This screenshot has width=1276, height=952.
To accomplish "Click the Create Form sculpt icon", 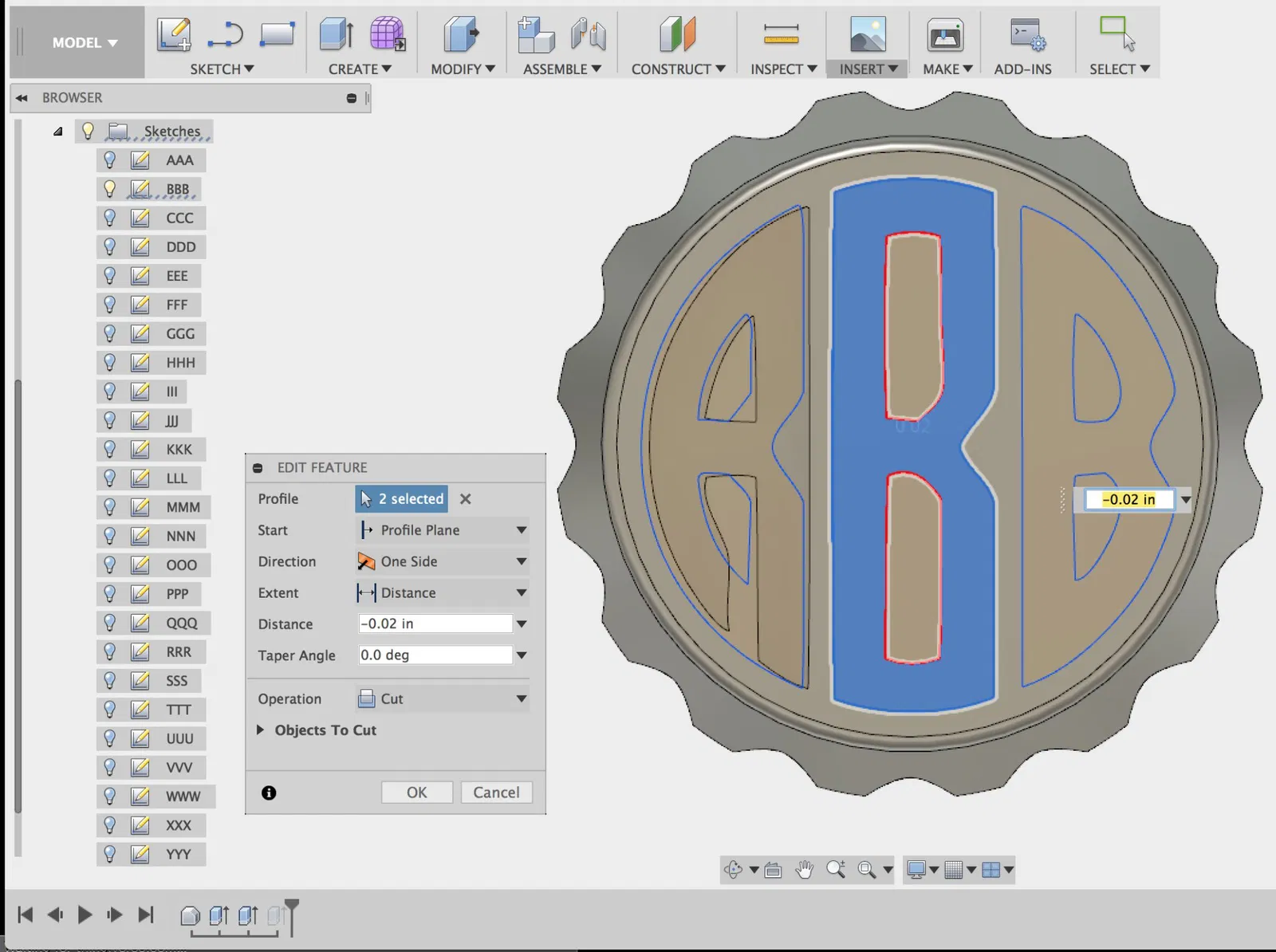I will [x=388, y=34].
